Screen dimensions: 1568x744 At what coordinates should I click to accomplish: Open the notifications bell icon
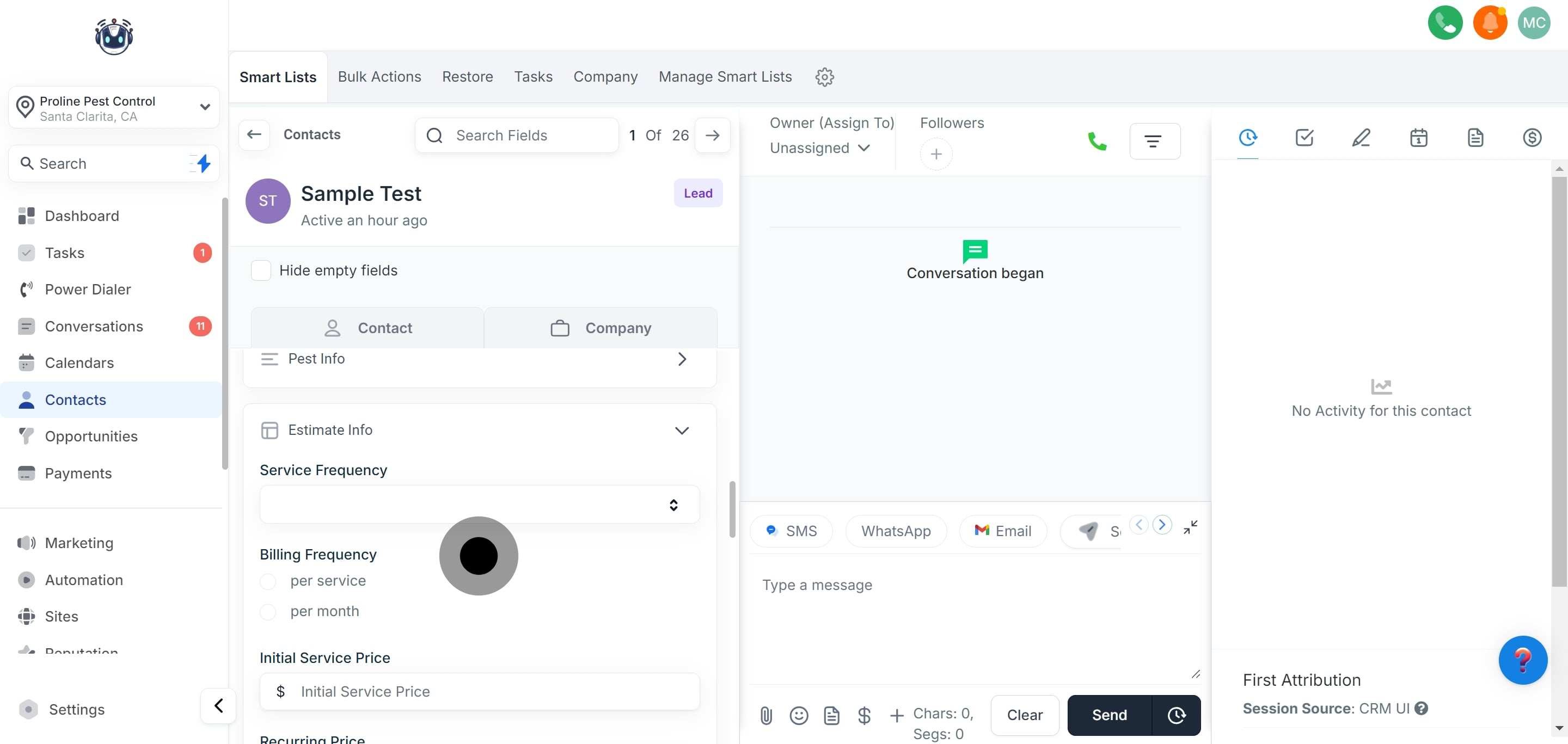point(1490,23)
